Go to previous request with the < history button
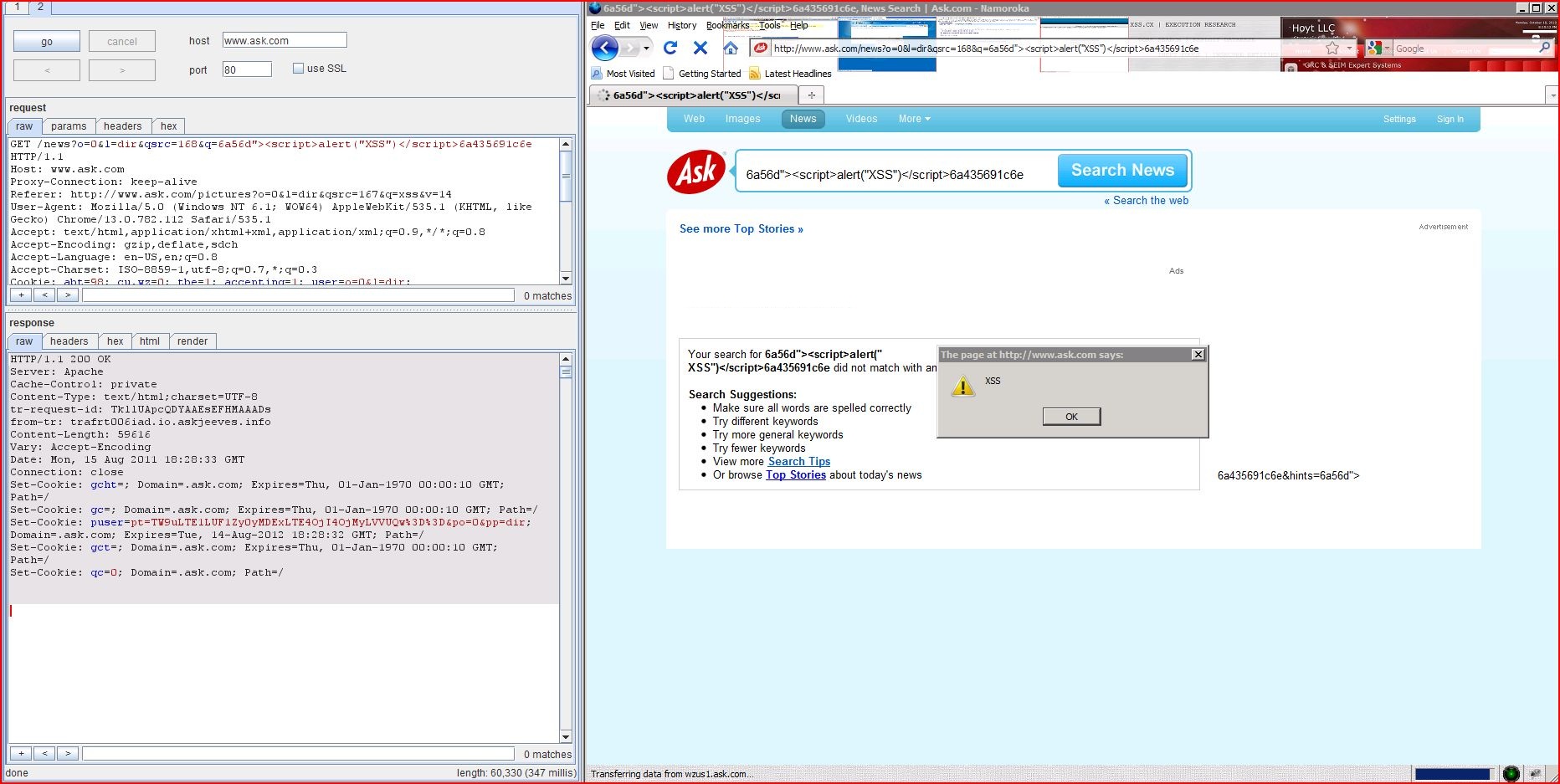1560x784 pixels. (x=47, y=70)
